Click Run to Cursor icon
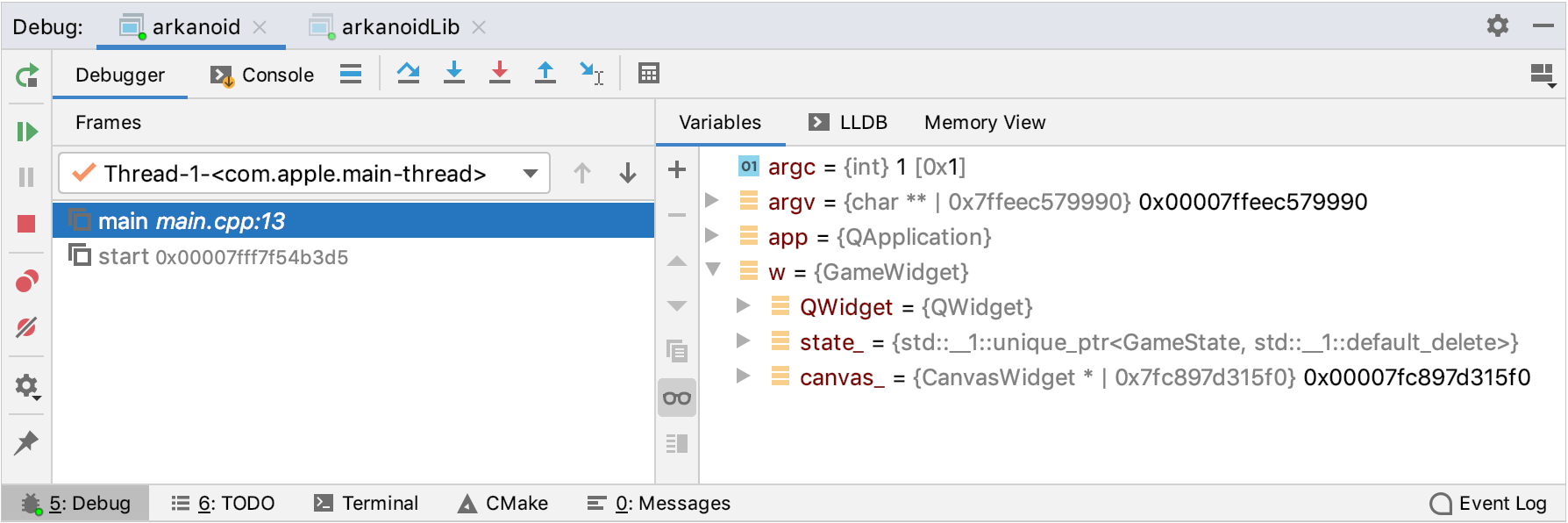Image resolution: width=1568 pixels, height=523 pixels. (592, 74)
